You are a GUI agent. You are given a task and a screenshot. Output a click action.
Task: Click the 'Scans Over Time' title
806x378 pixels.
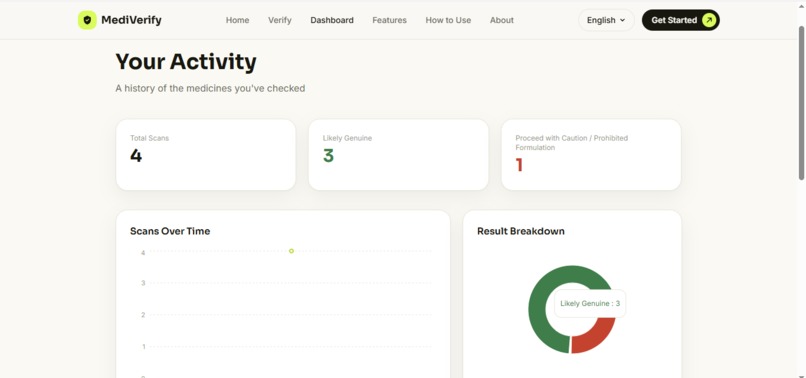pos(170,231)
